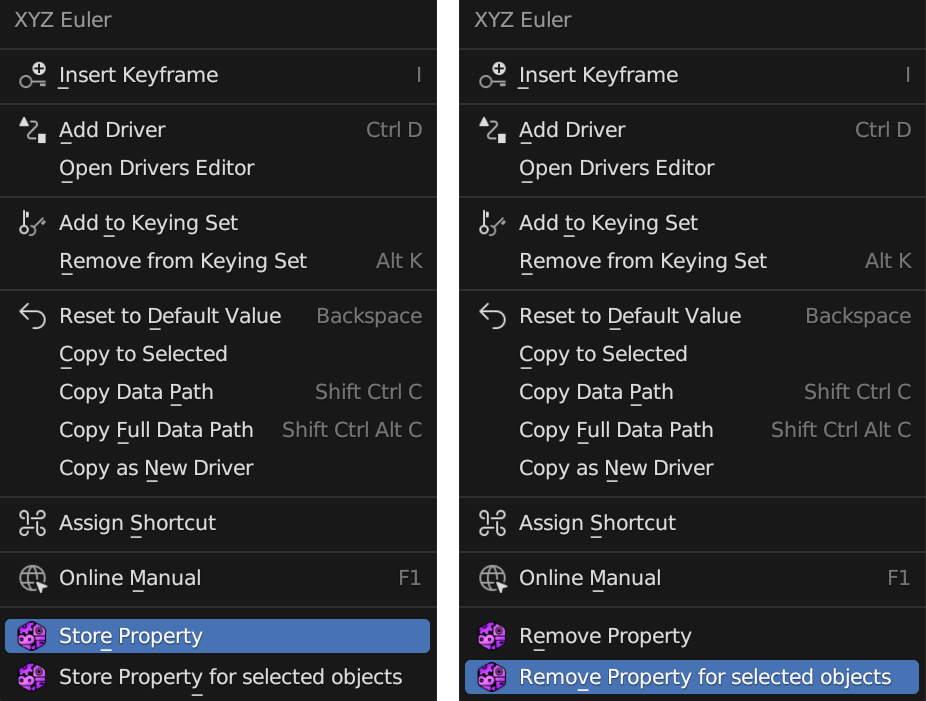Click the XYZ Euler header label
The image size is (926, 701).
[63, 19]
